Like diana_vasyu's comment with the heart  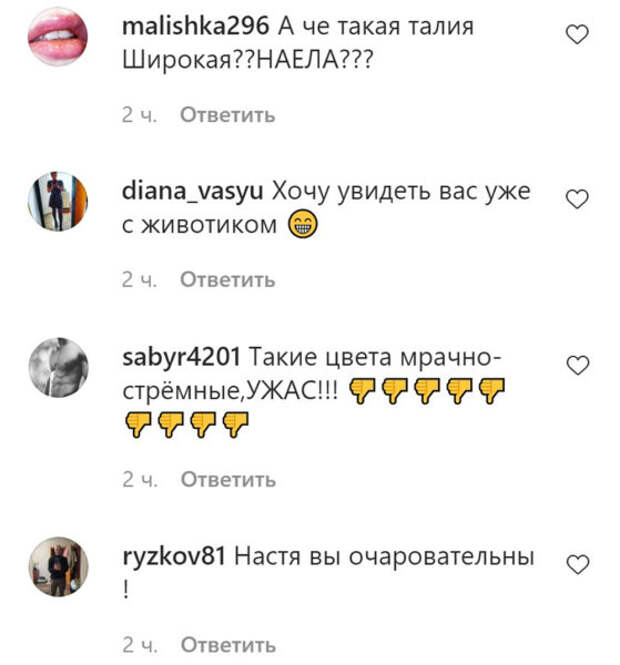577,199
